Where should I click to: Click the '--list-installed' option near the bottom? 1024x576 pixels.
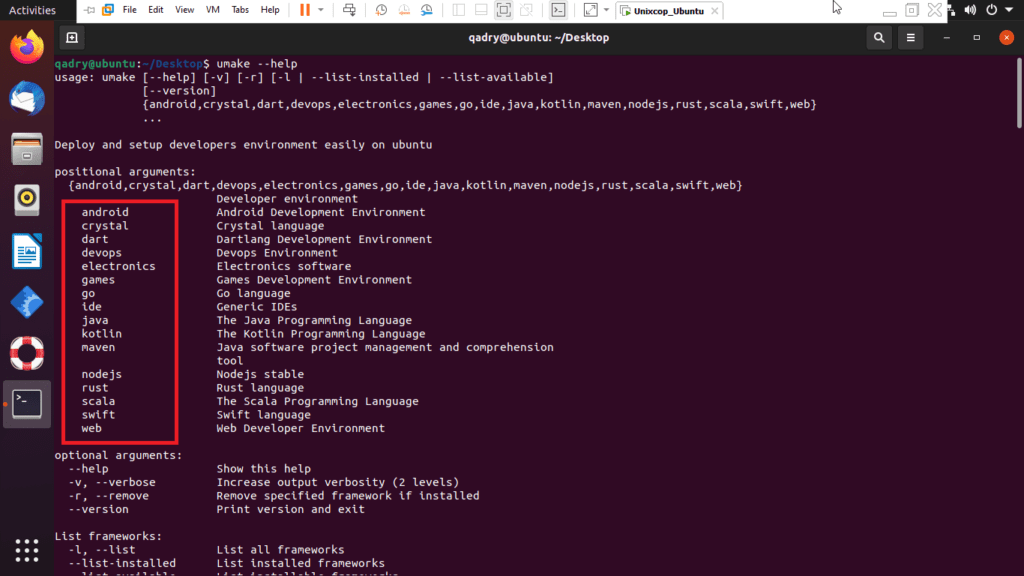click(121, 564)
